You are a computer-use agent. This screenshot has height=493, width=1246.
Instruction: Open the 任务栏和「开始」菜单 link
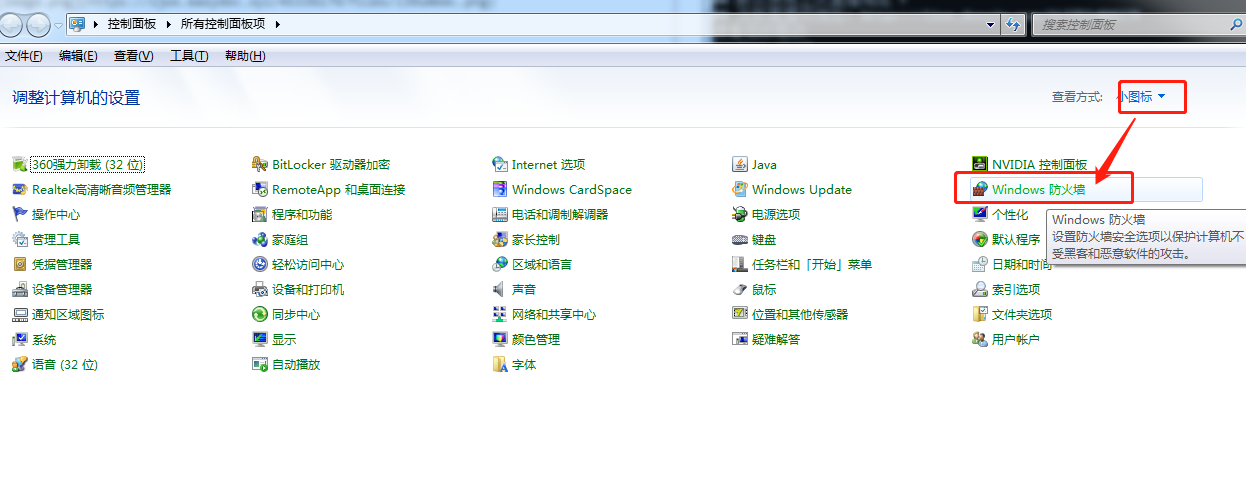click(812, 264)
